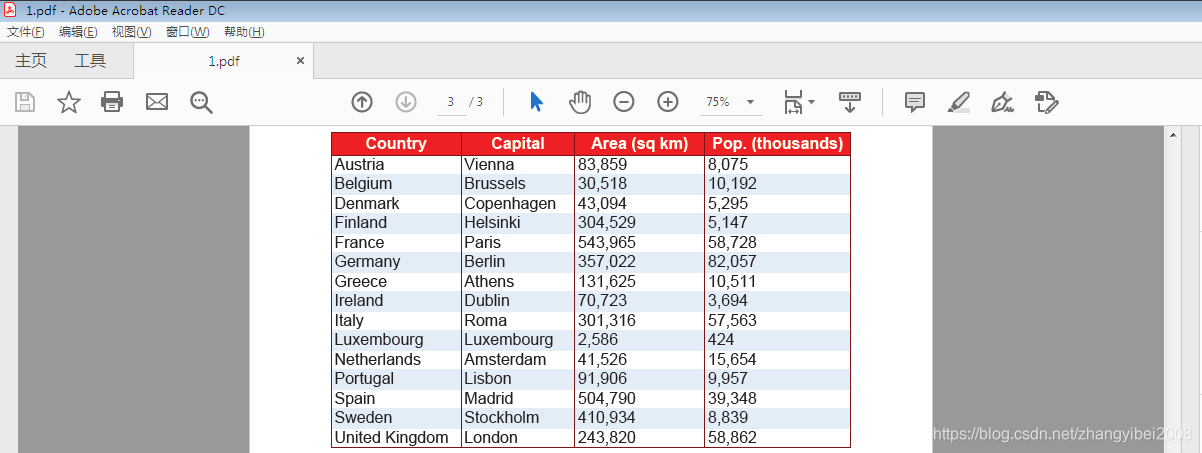Image resolution: width=1202 pixels, height=453 pixels.
Task: Activate the Hand pan tool
Action: click(x=580, y=102)
